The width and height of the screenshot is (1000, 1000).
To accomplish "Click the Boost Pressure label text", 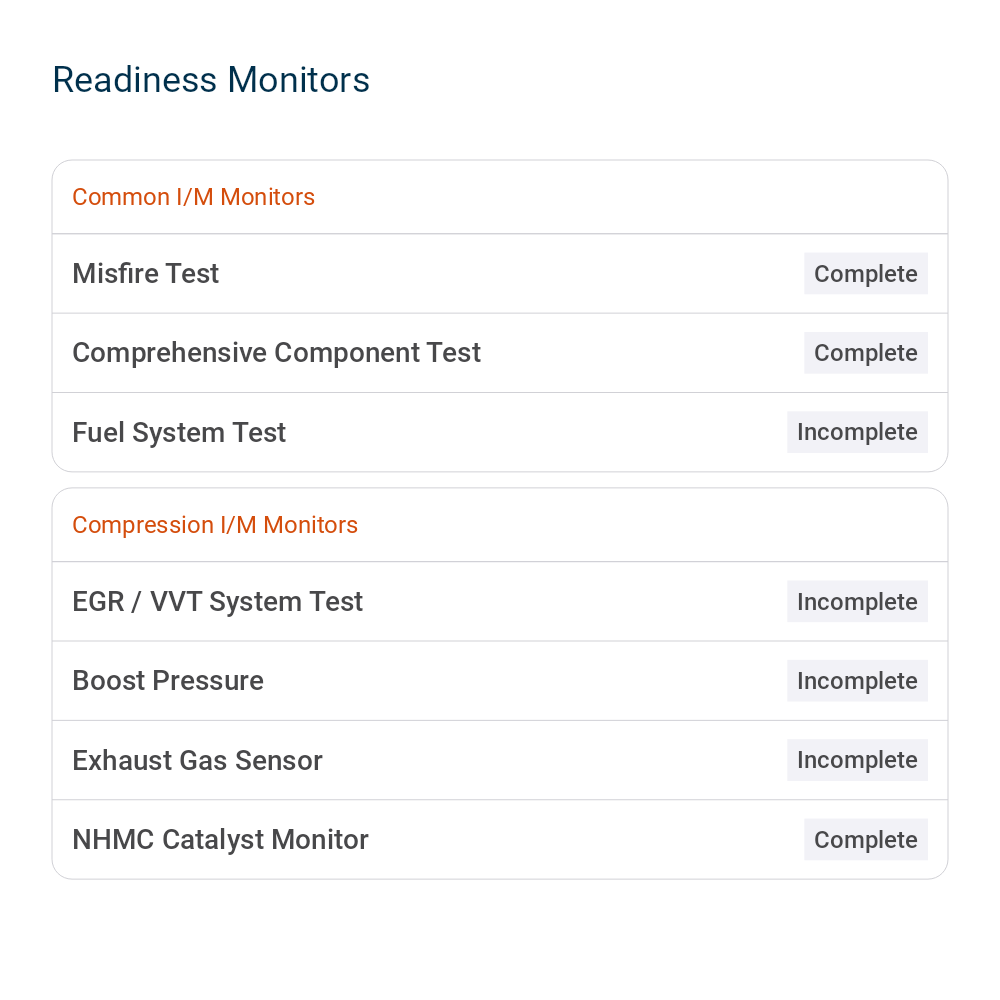I will click(168, 680).
